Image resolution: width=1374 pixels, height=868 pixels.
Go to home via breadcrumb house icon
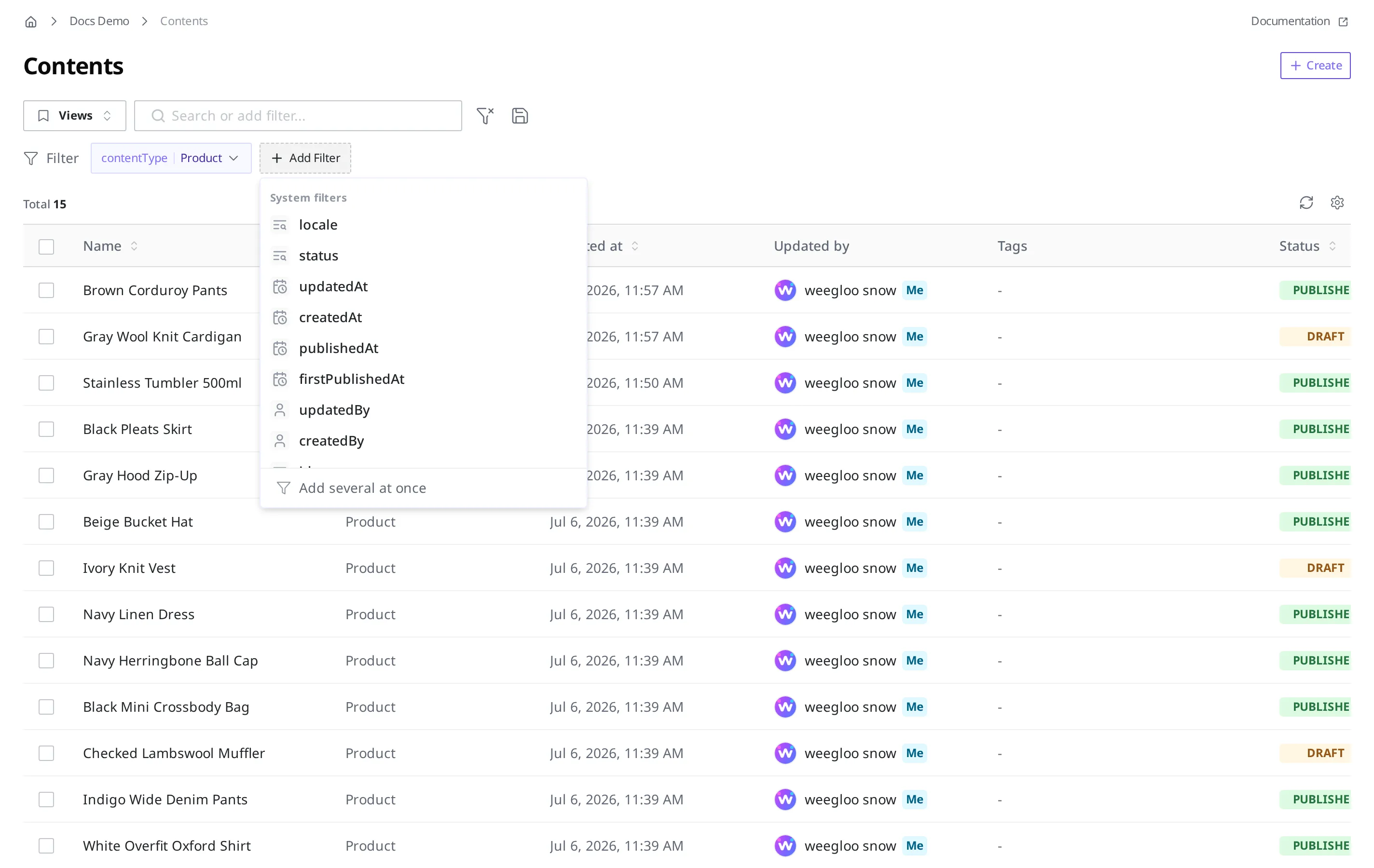[x=31, y=22]
